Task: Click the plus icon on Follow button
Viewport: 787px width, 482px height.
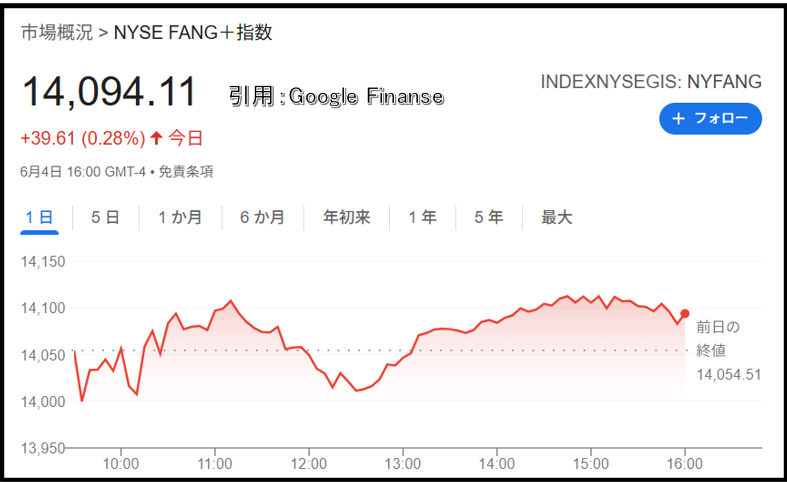Action: coord(679,118)
